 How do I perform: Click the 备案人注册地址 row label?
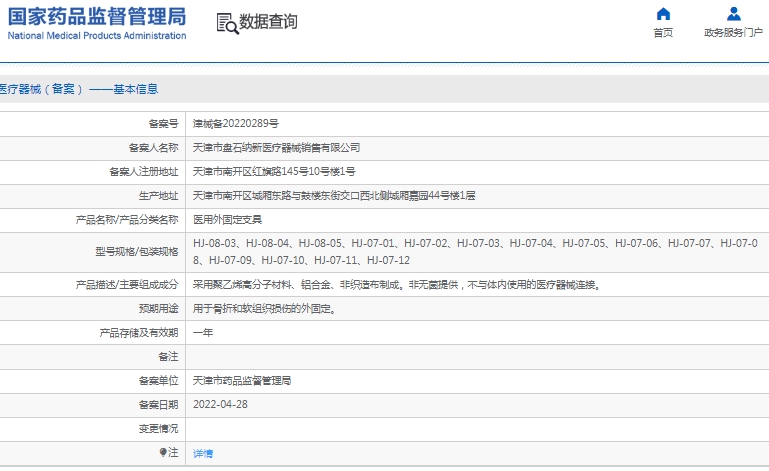click(x=144, y=172)
